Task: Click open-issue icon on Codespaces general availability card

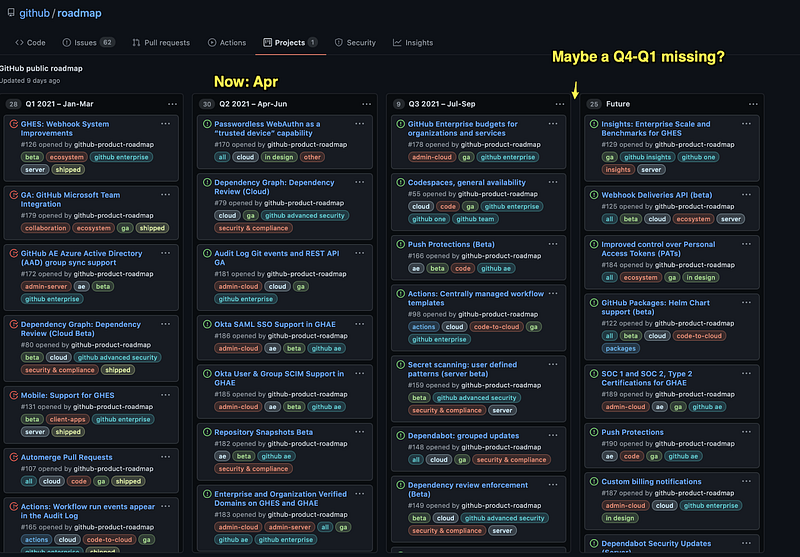Action: [401, 182]
